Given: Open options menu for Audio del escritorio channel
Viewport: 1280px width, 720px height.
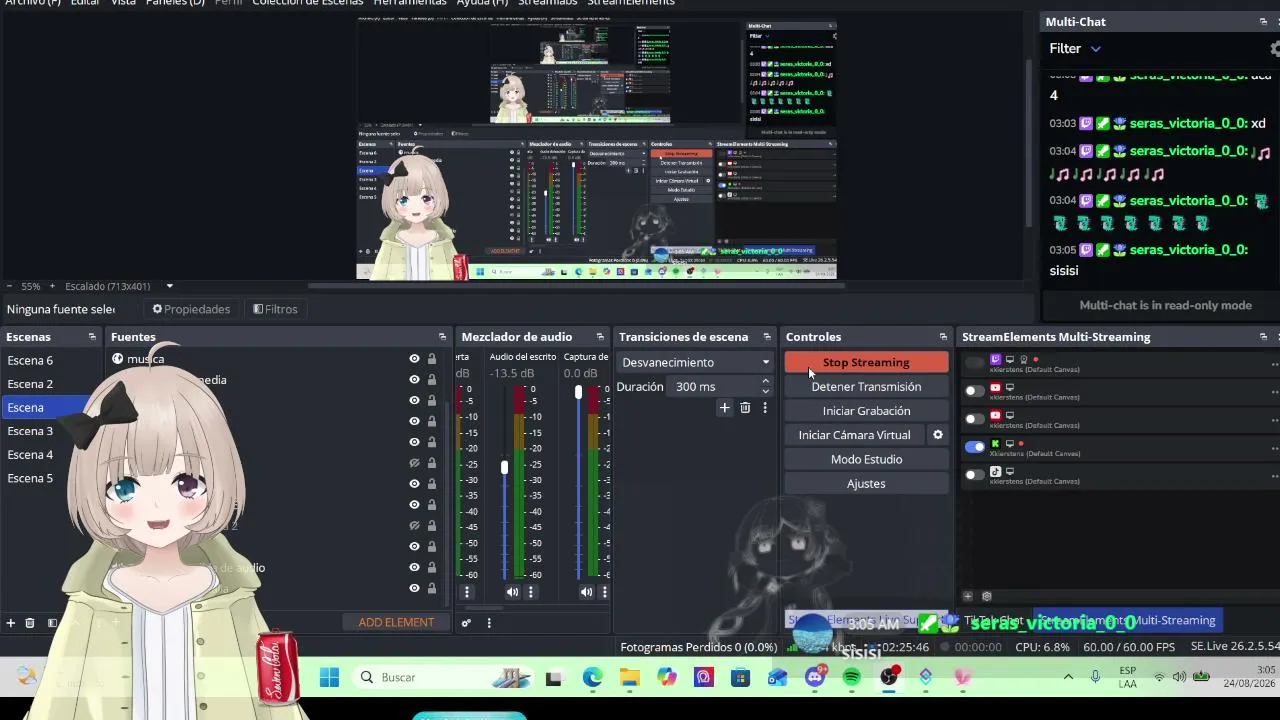Looking at the screenshot, I should pos(531,592).
